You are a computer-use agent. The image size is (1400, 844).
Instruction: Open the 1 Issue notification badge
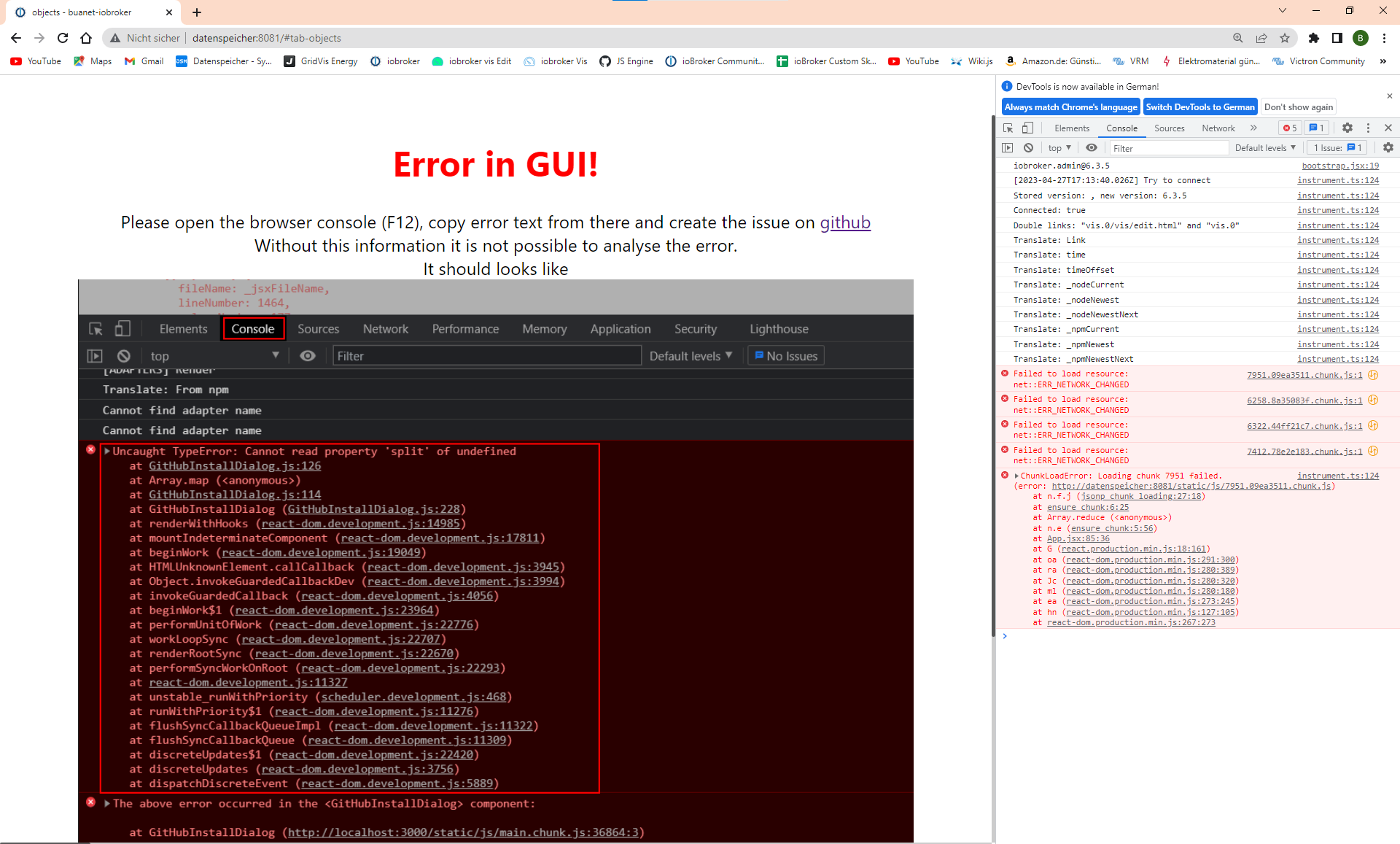click(x=1316, y=128)
